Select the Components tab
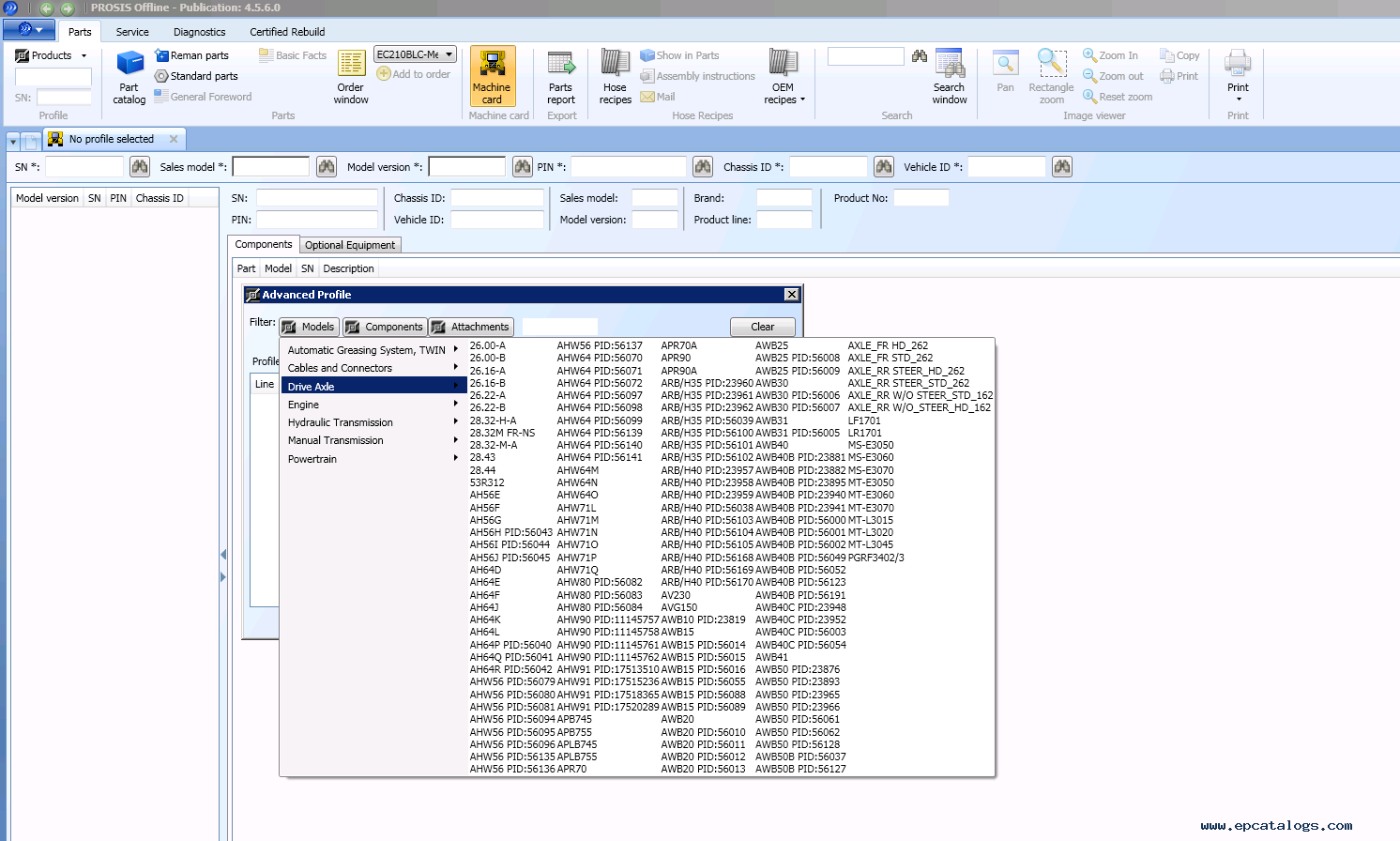The image size is (1400, 841). (x=264, y=244)
